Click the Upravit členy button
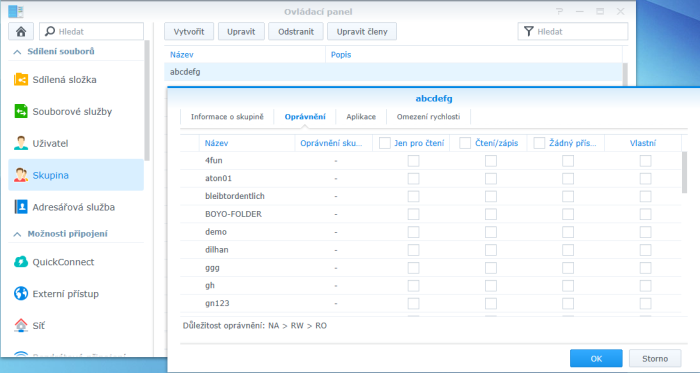 pos(362,32)
